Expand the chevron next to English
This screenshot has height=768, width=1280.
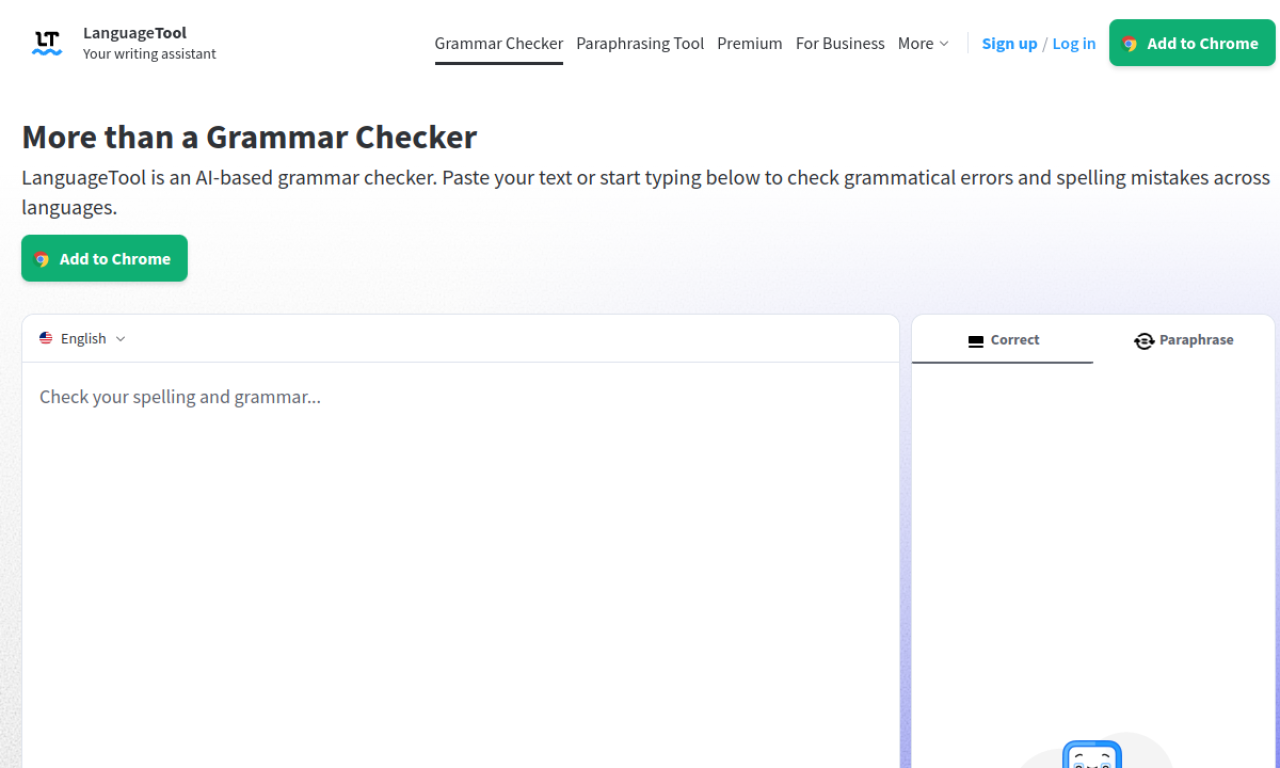pyautogui.click(x=119, y=338)
